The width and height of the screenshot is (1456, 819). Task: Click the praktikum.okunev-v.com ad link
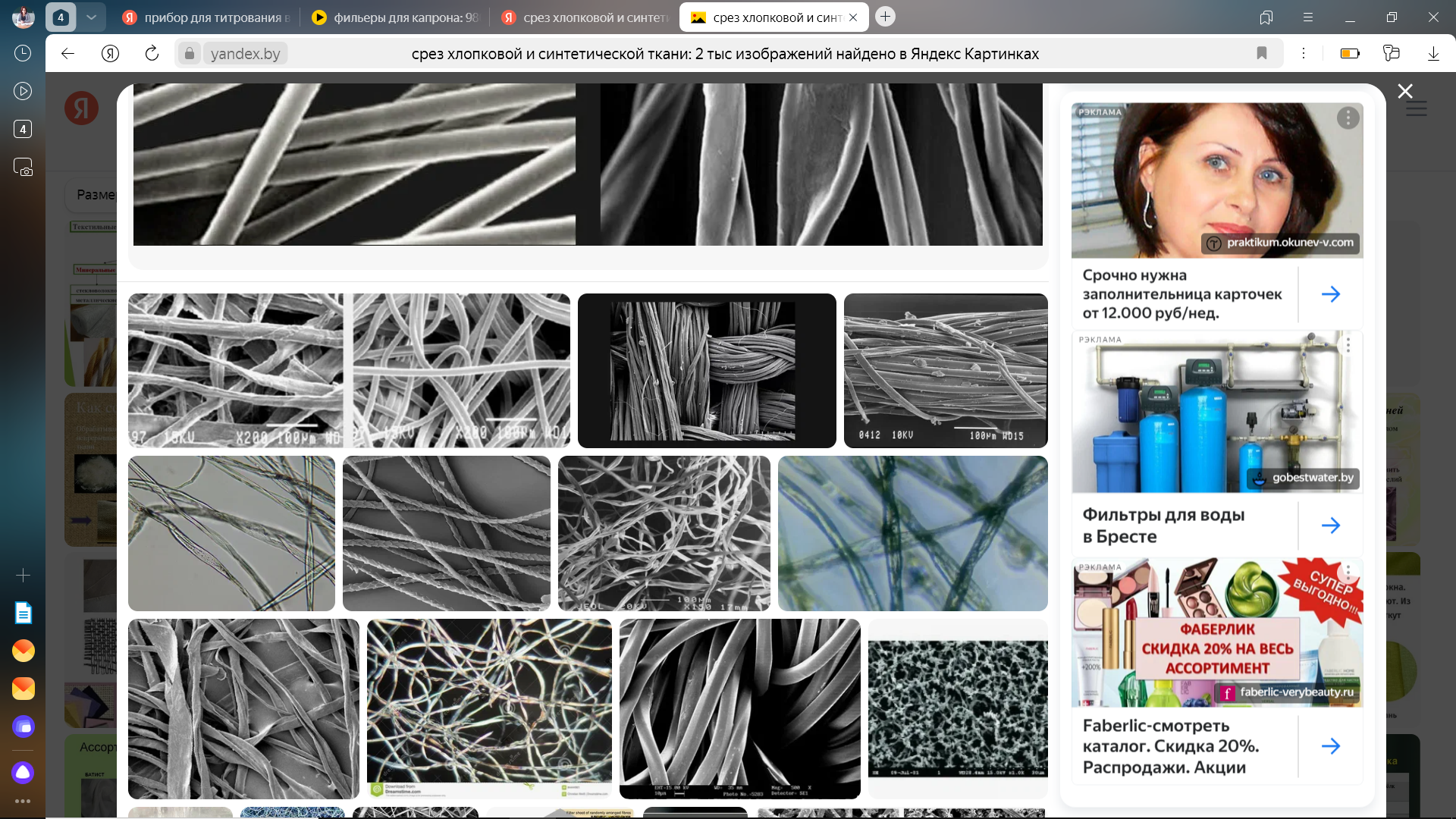click(1281, 243)
